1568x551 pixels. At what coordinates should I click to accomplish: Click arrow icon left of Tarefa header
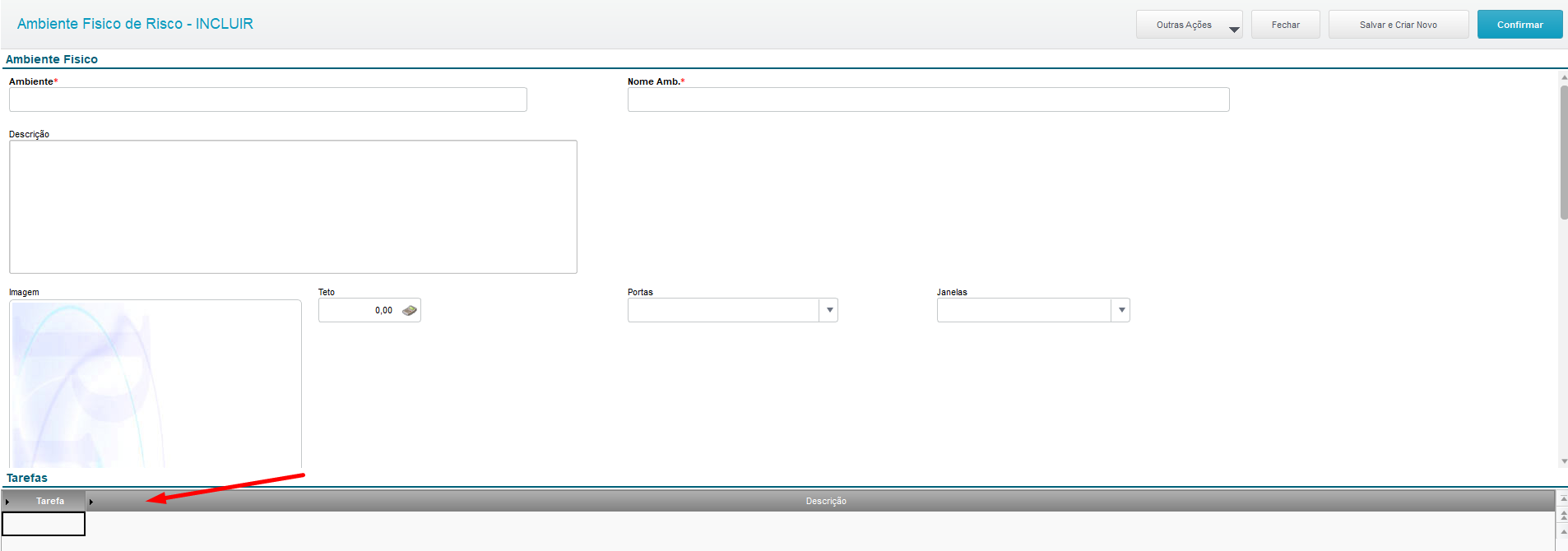tap(7, 502)
